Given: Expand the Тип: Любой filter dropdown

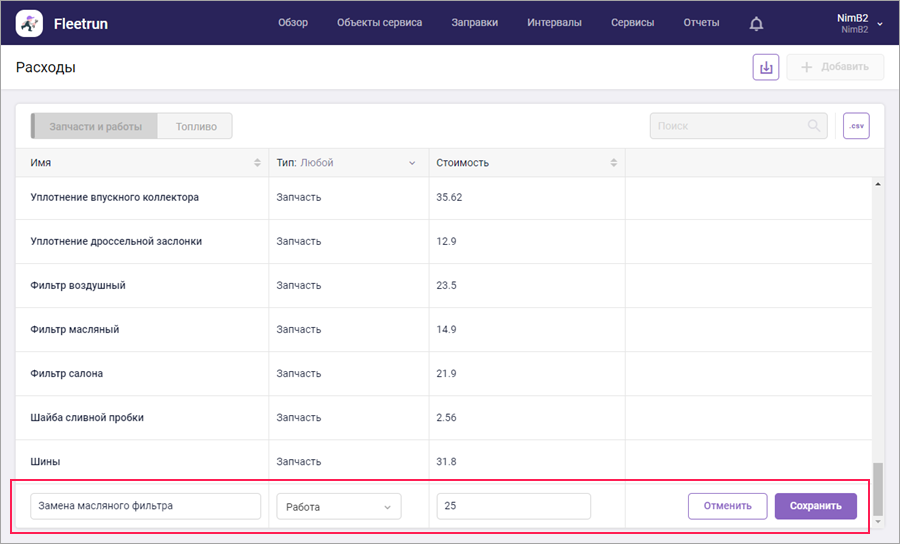Looking at the screenshot, I should 410,163.
